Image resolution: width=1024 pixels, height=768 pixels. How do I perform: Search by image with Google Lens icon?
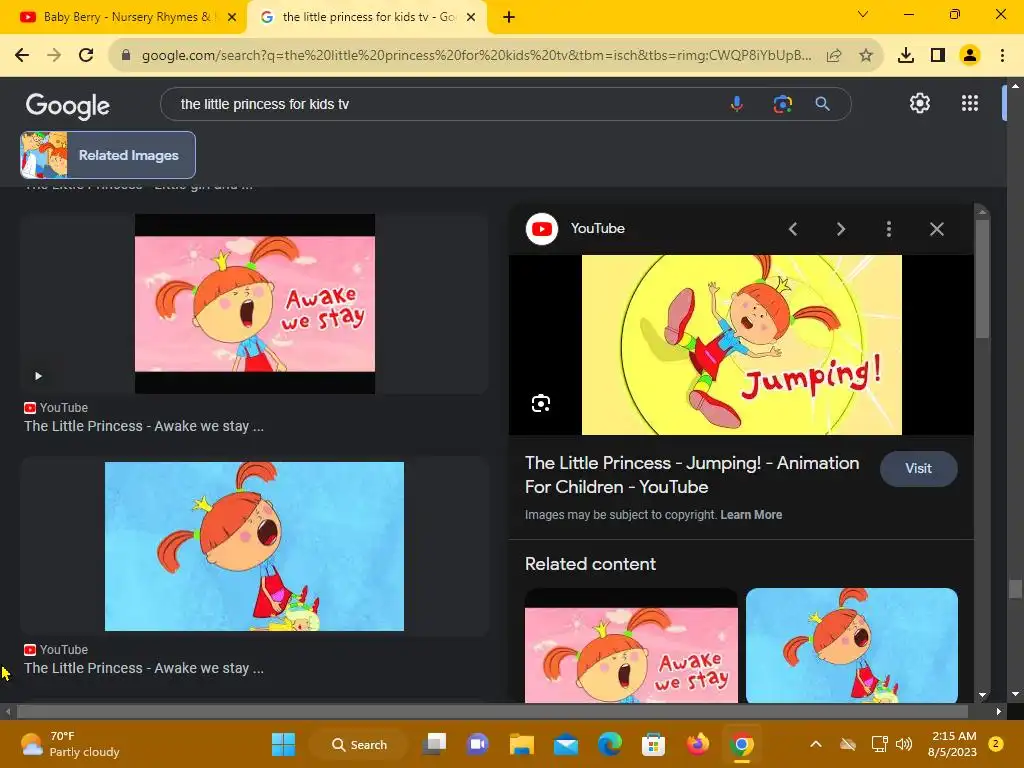point(782,104)
